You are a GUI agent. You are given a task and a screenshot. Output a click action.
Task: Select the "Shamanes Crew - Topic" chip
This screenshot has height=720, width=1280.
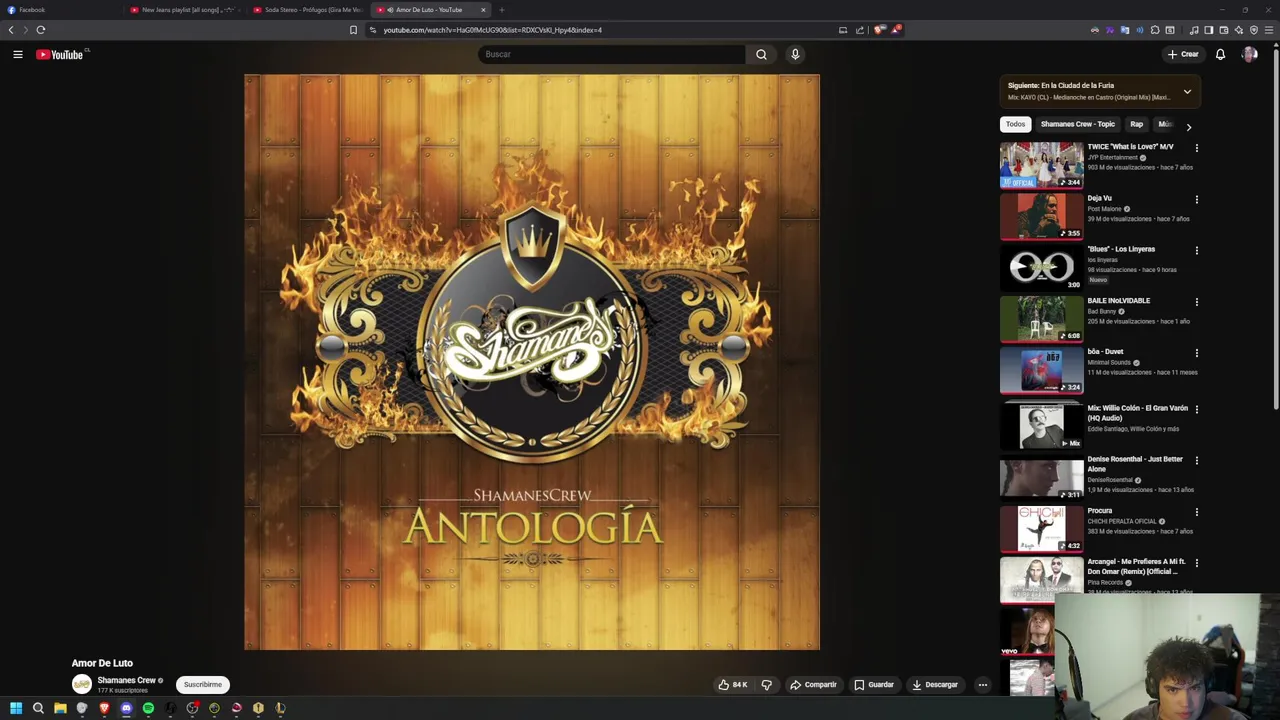tap(1077, 124)
